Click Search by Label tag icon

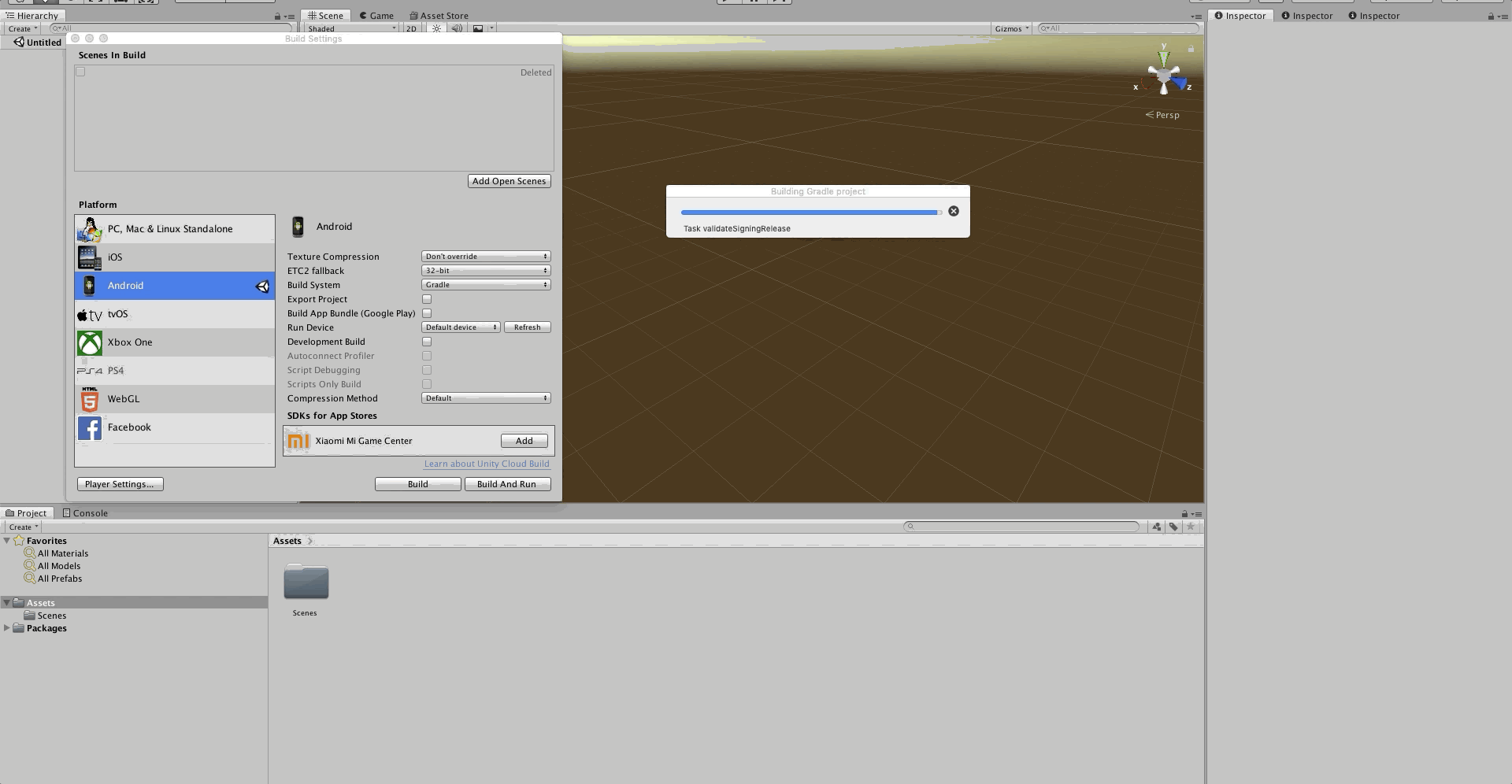(1173, 527)
